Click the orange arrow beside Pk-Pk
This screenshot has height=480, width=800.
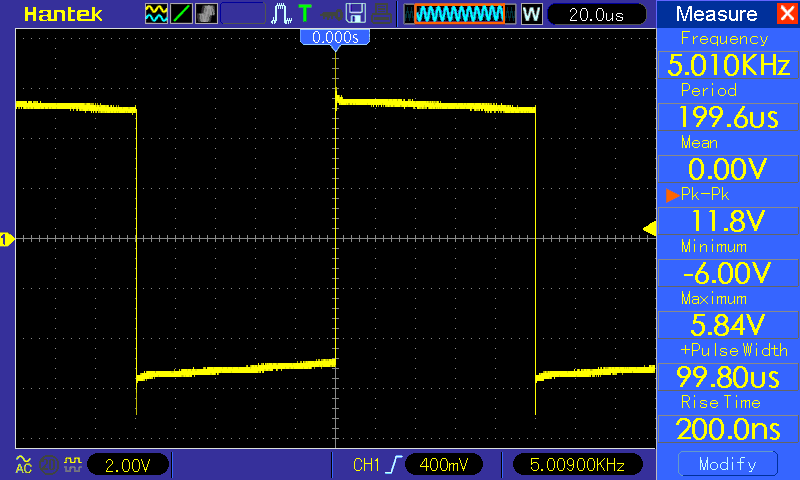(x=672, y=195)
